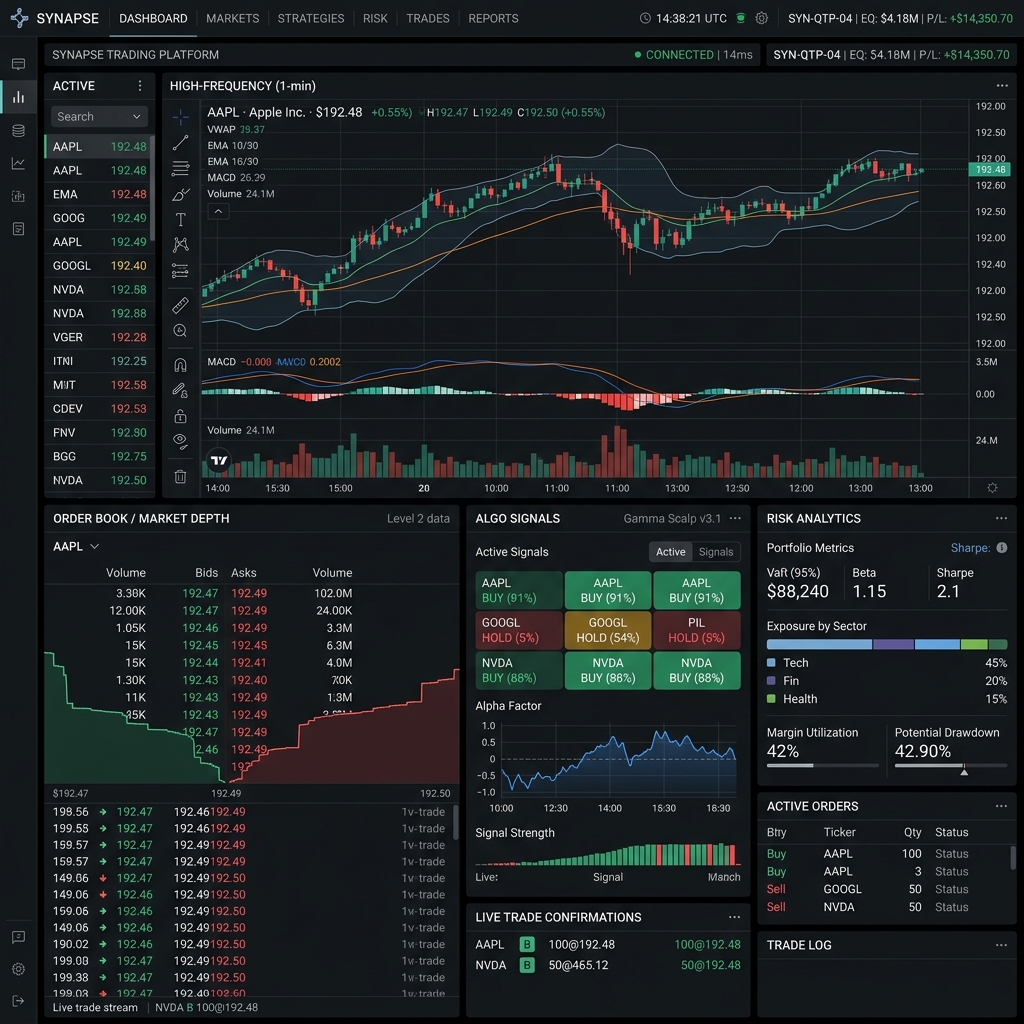Go to the MARKETS tab
Viewport: 1024px width, 1024px height.
pos(232,18)
